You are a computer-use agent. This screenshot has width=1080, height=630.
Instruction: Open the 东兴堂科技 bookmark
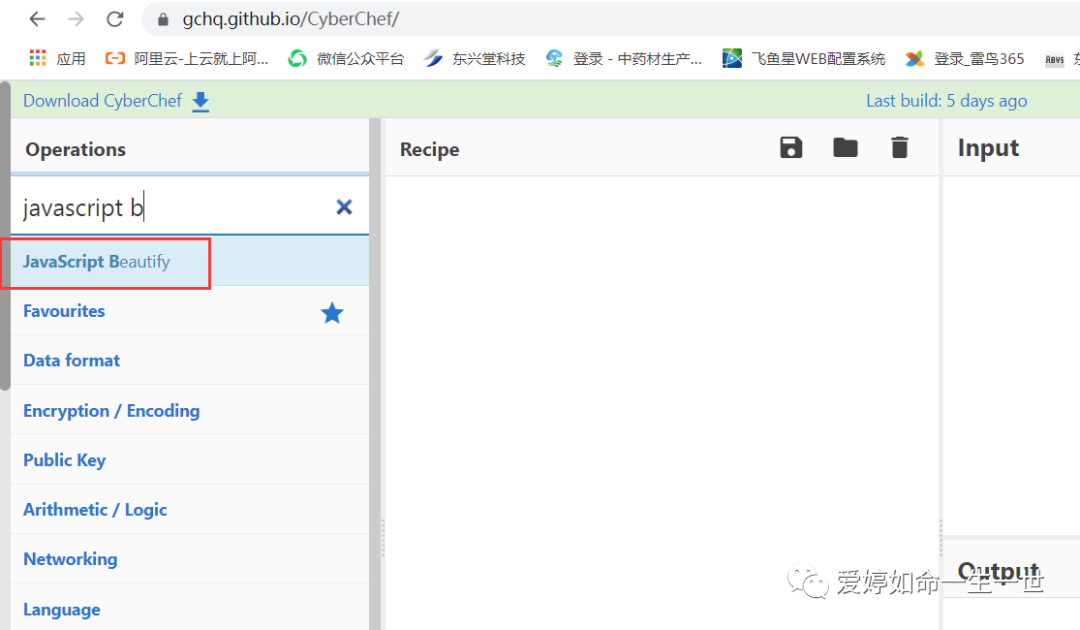(x=475, y=59)
